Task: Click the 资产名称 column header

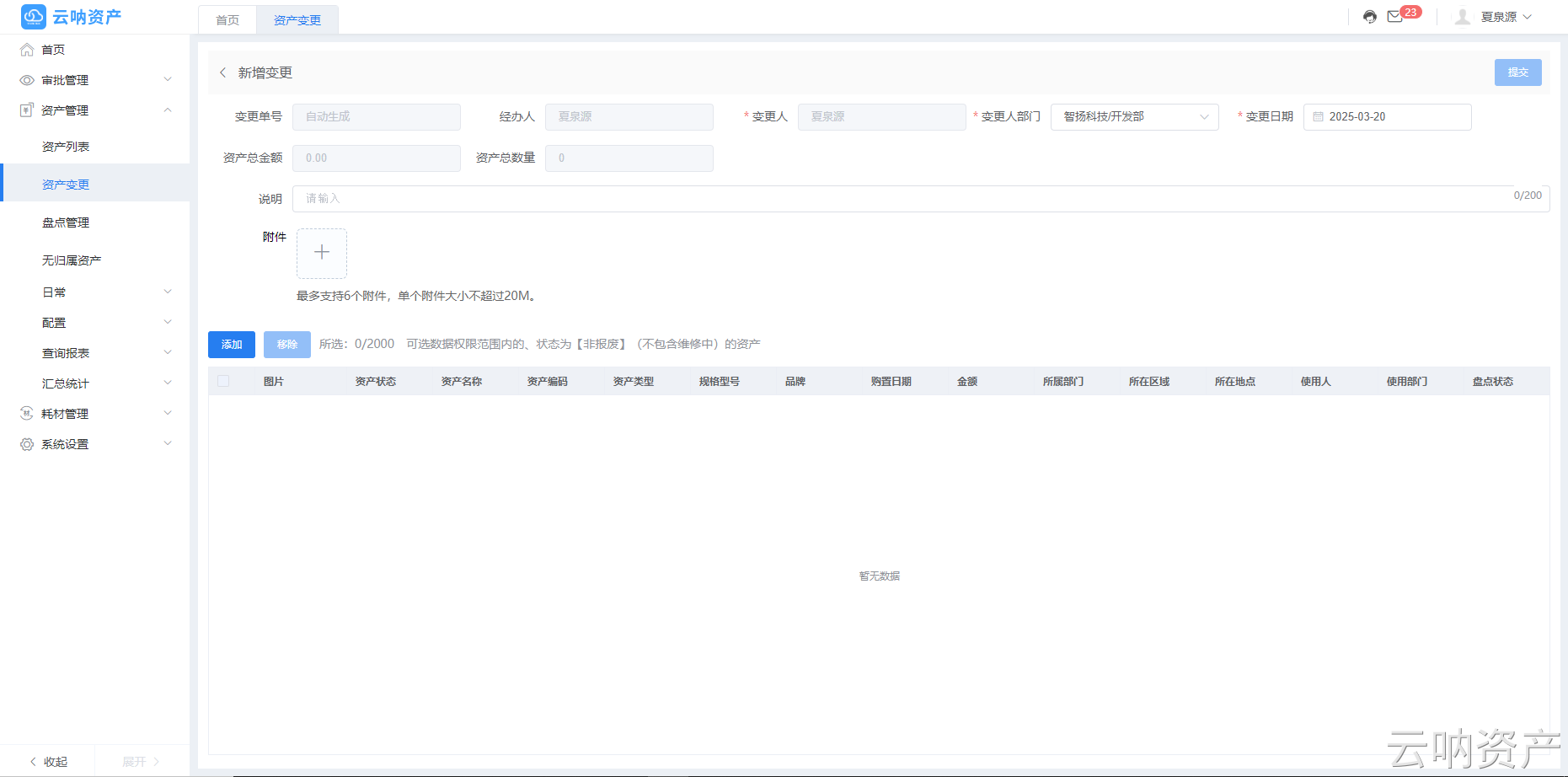Action: [x=462, y=382]
